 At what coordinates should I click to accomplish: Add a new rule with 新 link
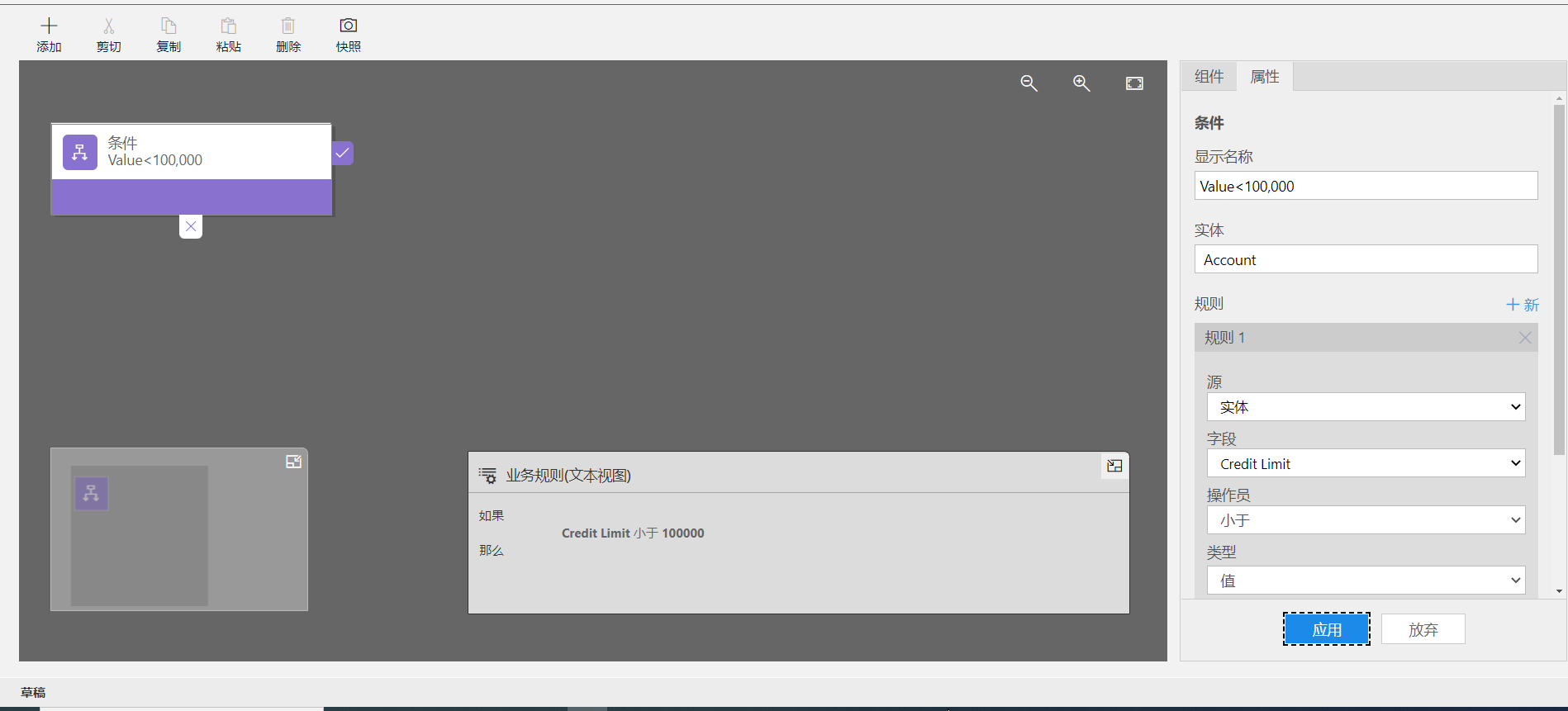[1523, 305]
